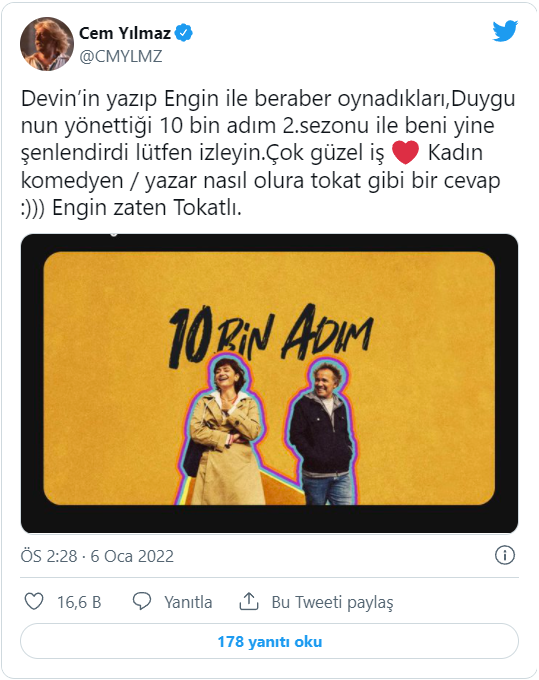Open Cem Yılmaz's profile avatar

click(47, 44)
